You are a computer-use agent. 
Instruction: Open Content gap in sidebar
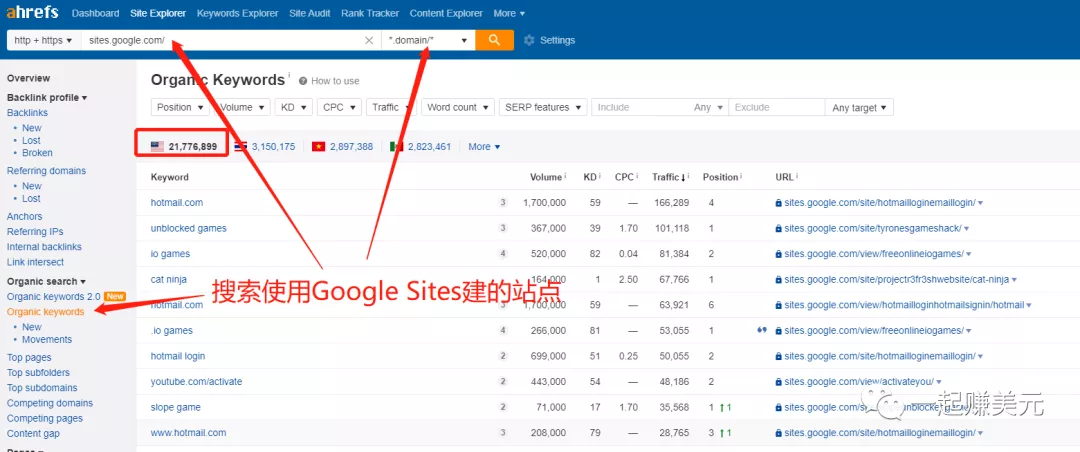coord(33,433)
